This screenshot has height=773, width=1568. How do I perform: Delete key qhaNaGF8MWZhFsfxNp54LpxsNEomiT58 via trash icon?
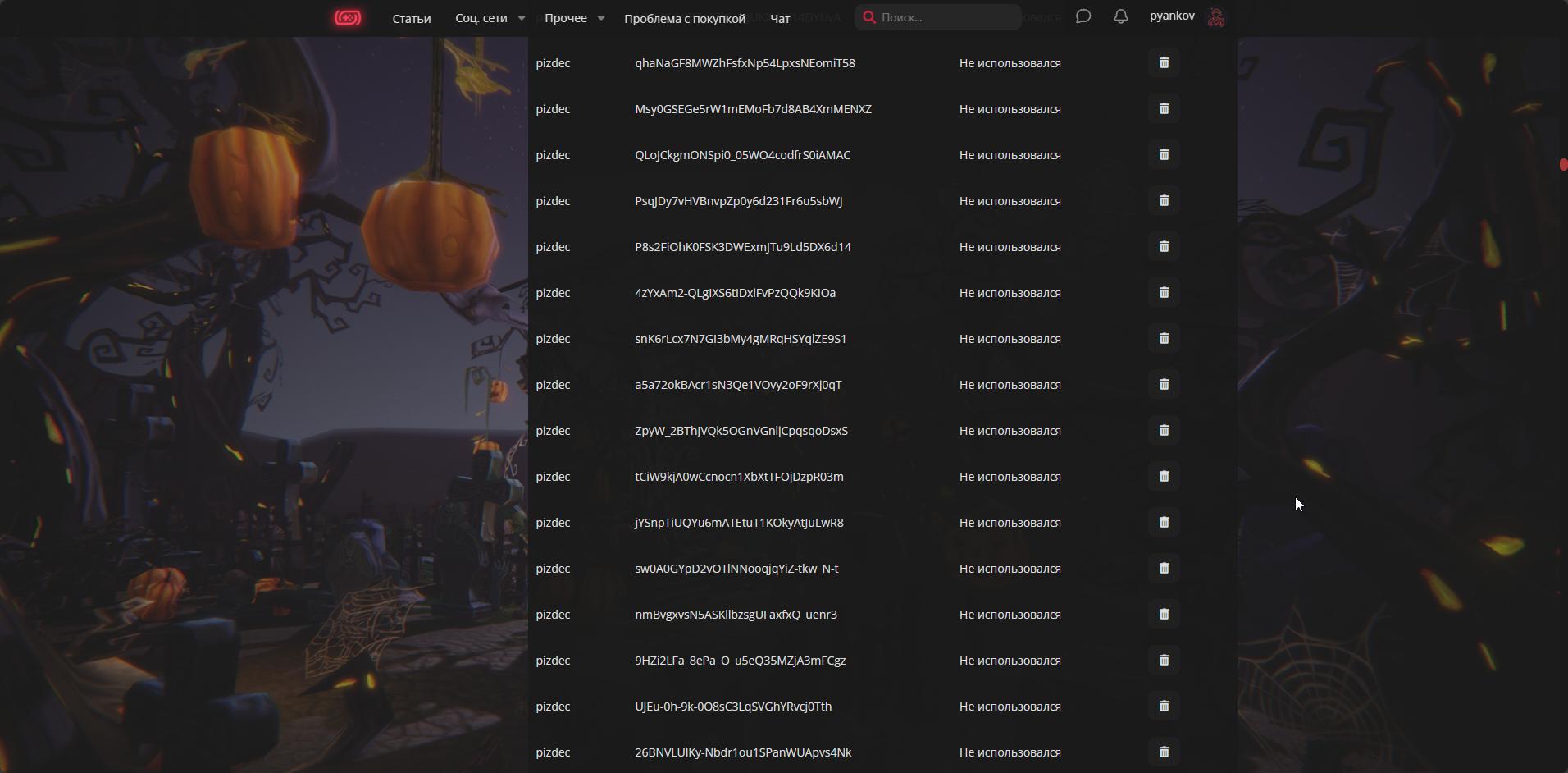coord(1164,63)
